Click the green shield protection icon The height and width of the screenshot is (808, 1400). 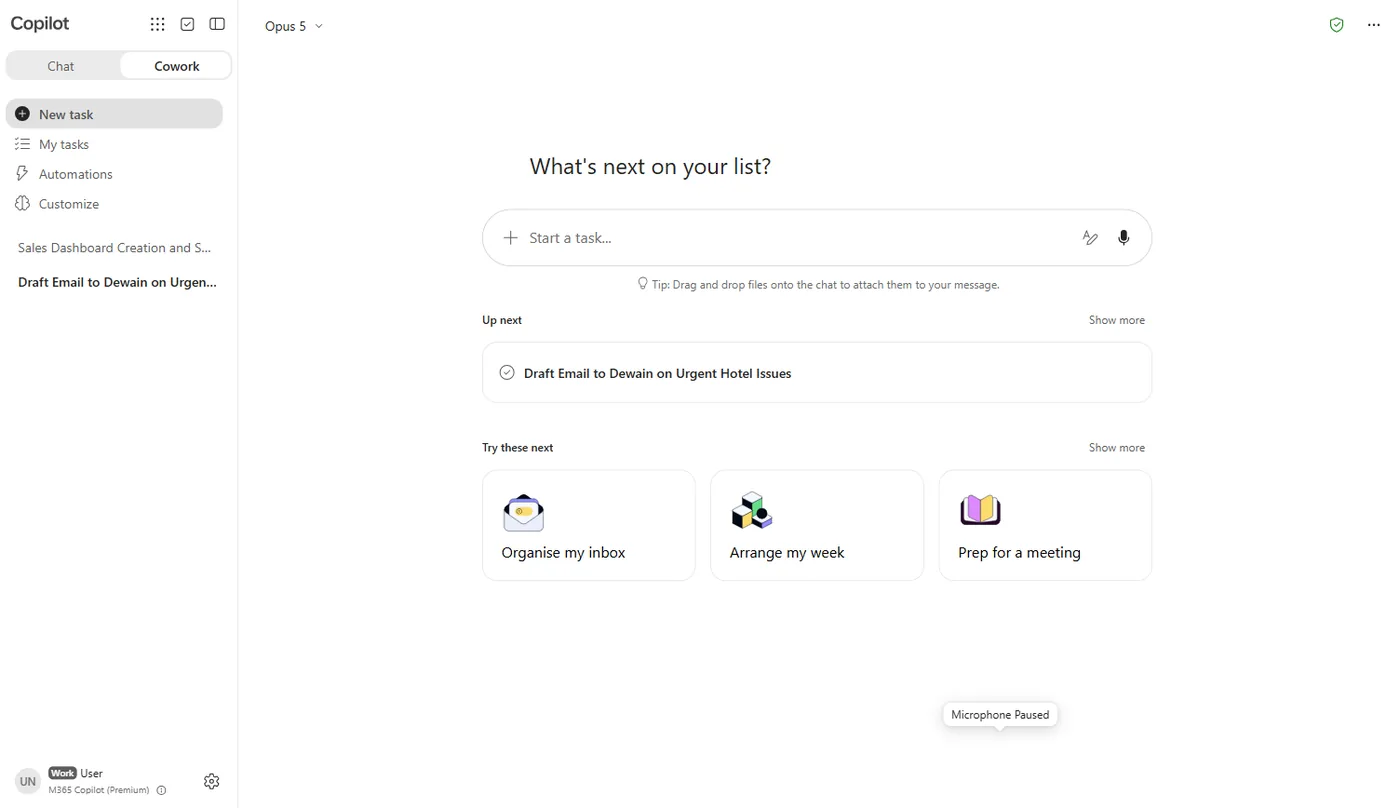(1336, 25)
